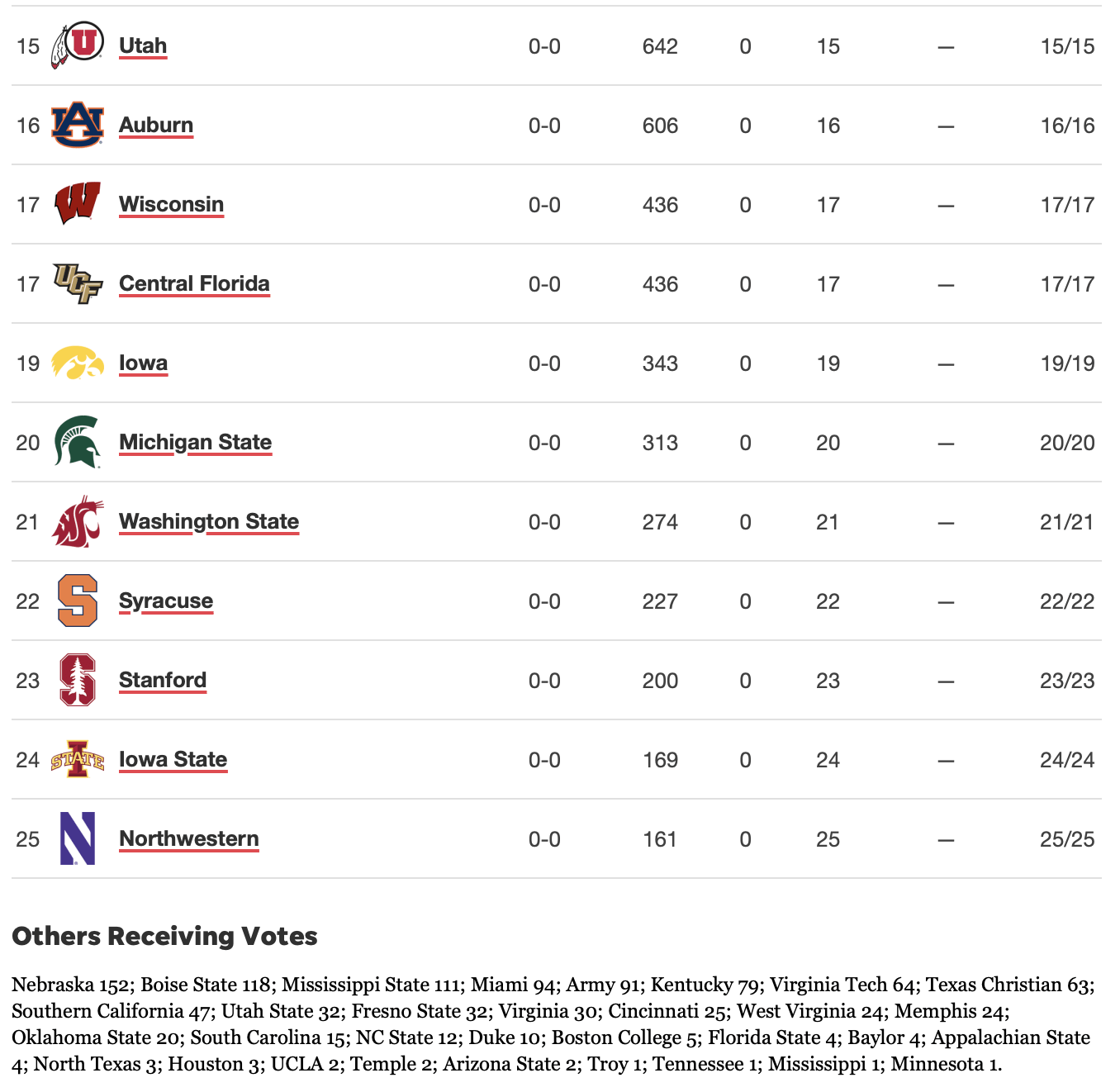This screenshot has width=1120, height=1092.
Task: Click the Northwestern purple N logo
Action: point(78,838)
